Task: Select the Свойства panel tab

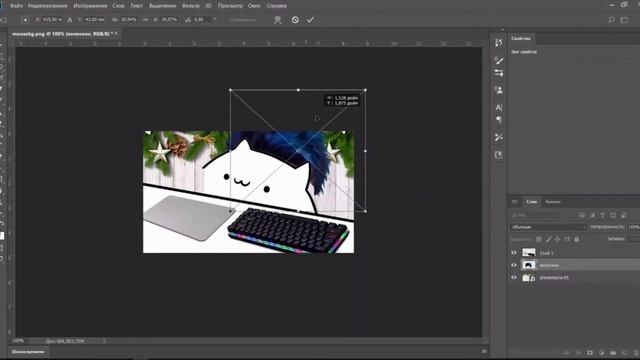Action: 521,38
